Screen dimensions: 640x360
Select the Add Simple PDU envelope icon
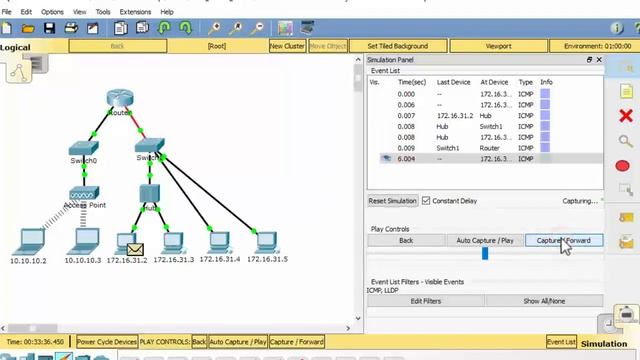[x=626, y=218]
